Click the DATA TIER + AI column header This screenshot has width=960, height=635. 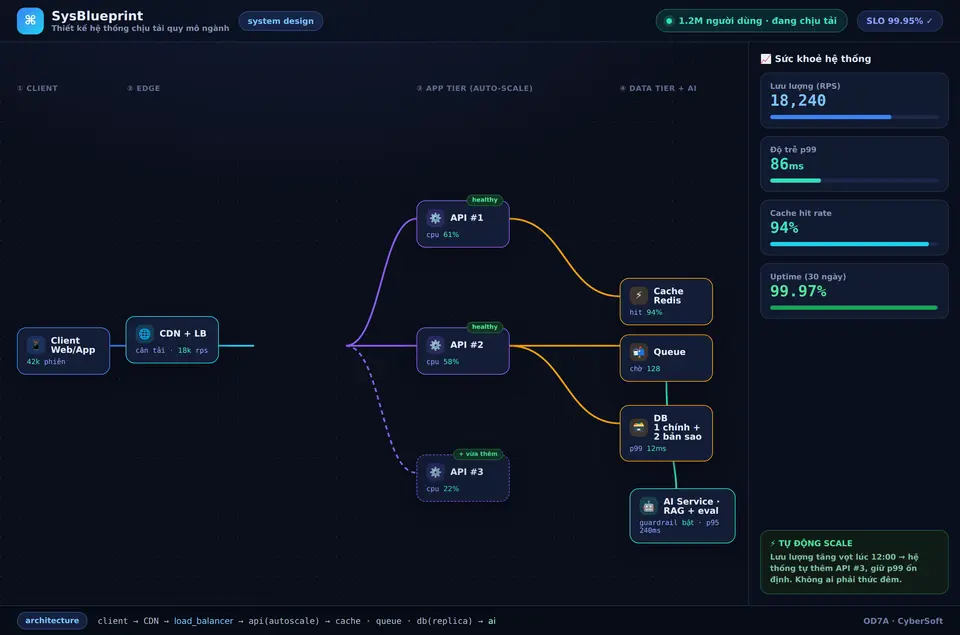(x=658, y=88)
